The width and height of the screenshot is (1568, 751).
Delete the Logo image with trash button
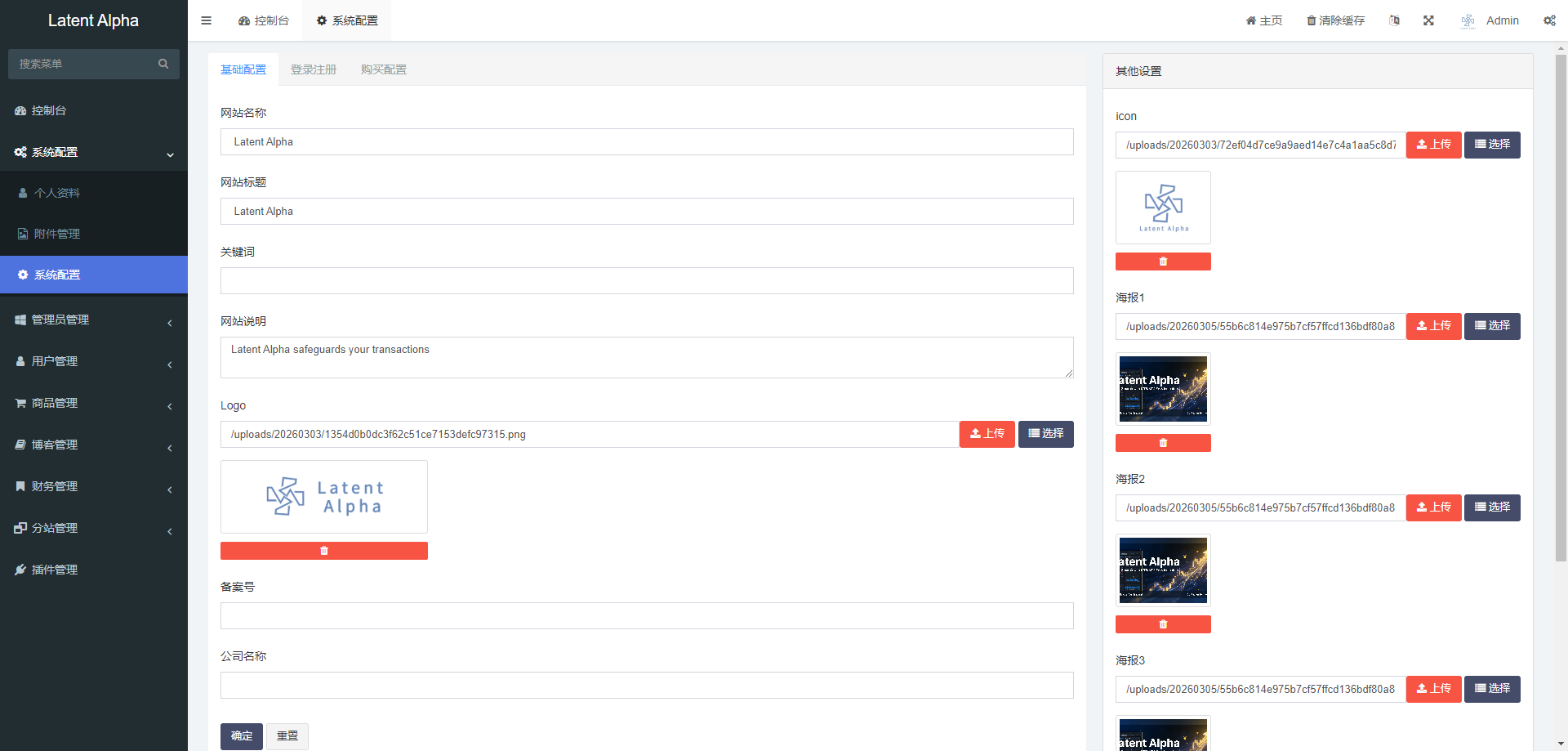[323, 551]
